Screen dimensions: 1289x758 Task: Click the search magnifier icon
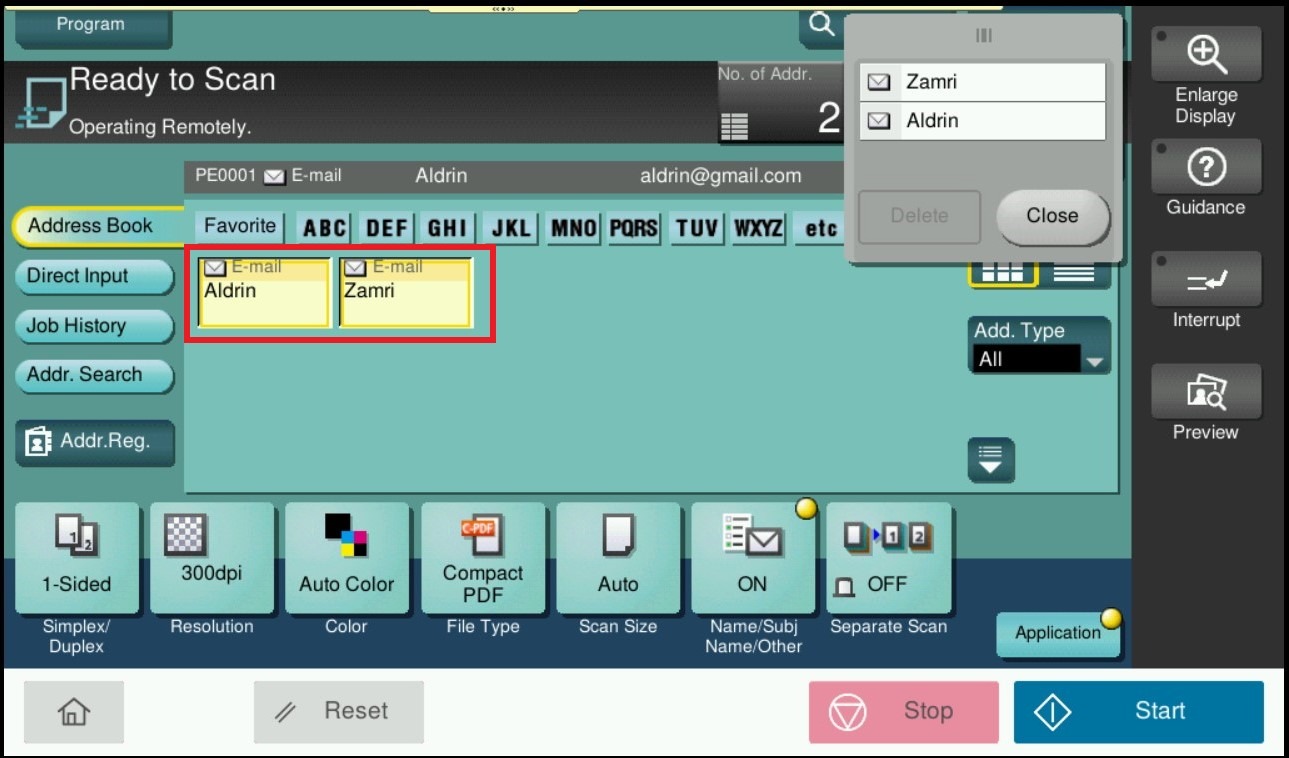pyautogui.click(x=821, y=26)
